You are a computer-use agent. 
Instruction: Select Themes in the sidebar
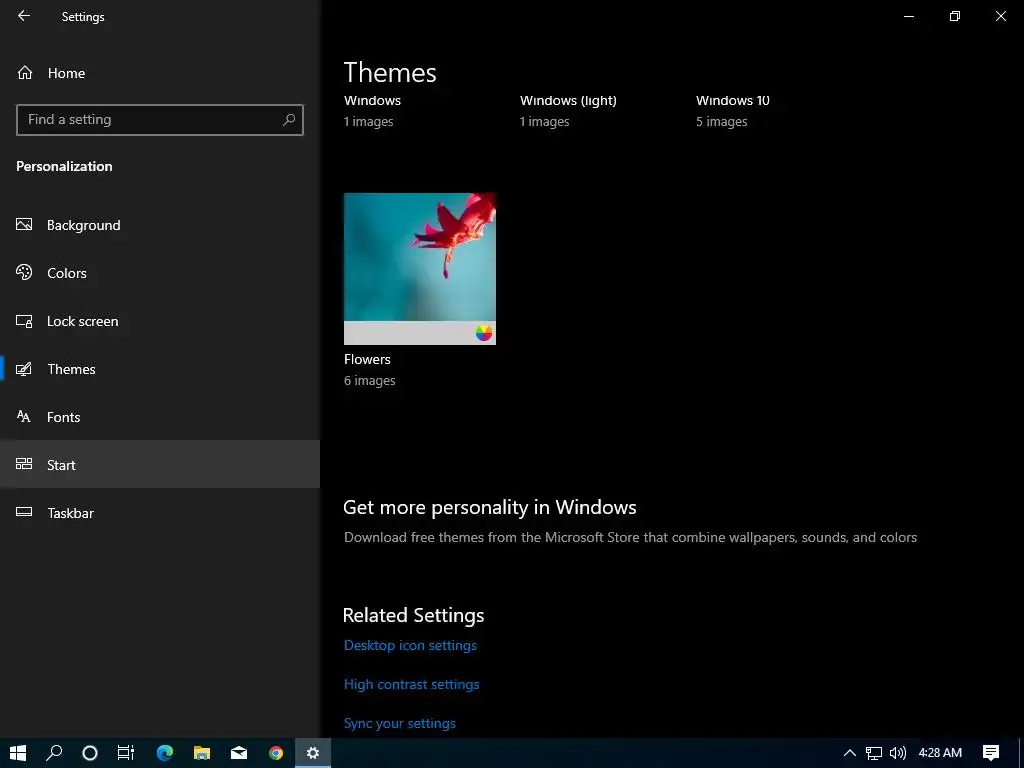(160, 369)
